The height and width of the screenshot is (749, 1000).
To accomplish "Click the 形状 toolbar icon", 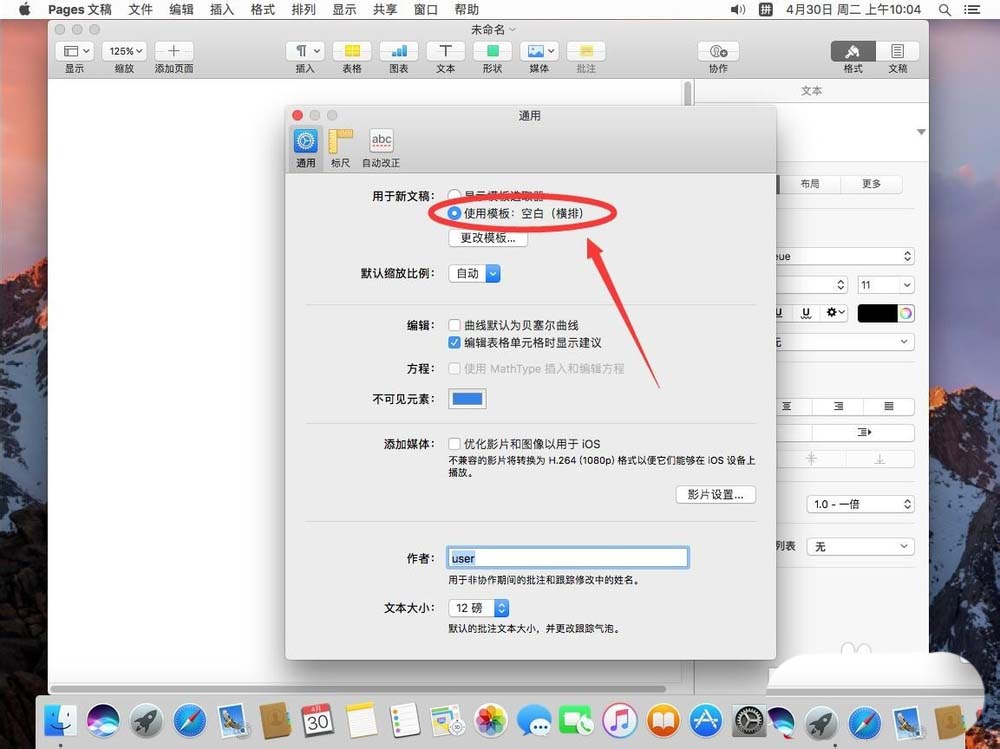I will (492, 53).
